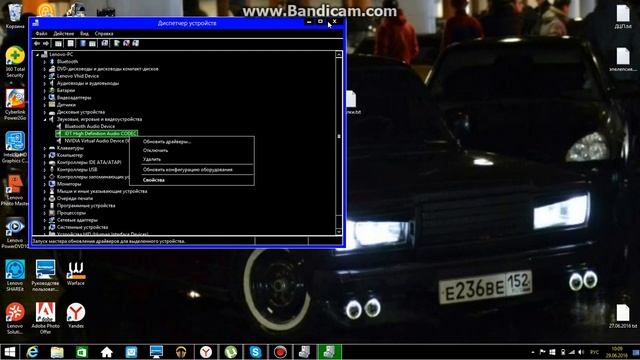Click the tree scrollbar down arrow
This screenshot has height=360, width=640.
[x=339, y=231]
